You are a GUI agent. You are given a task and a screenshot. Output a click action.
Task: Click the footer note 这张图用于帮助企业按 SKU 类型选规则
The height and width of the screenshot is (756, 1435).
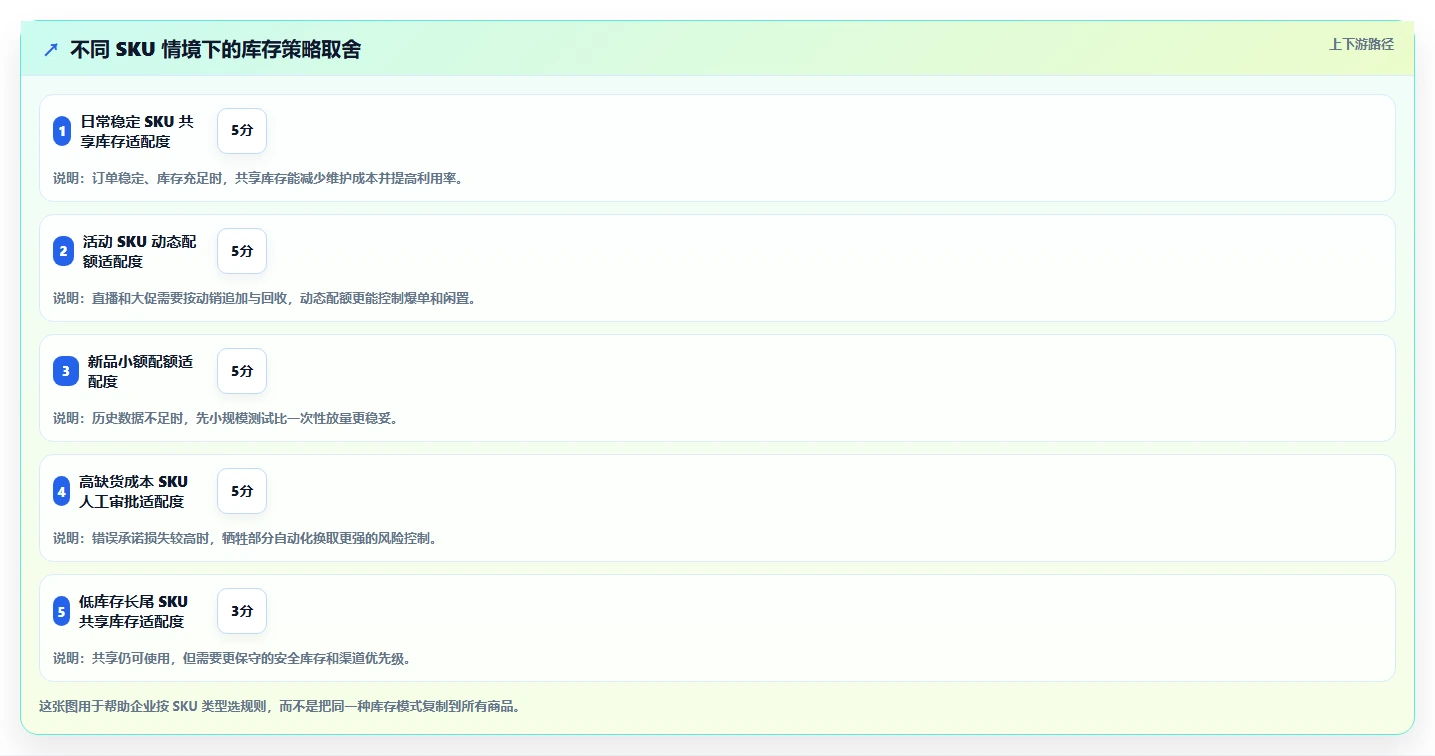pos(279,706)
